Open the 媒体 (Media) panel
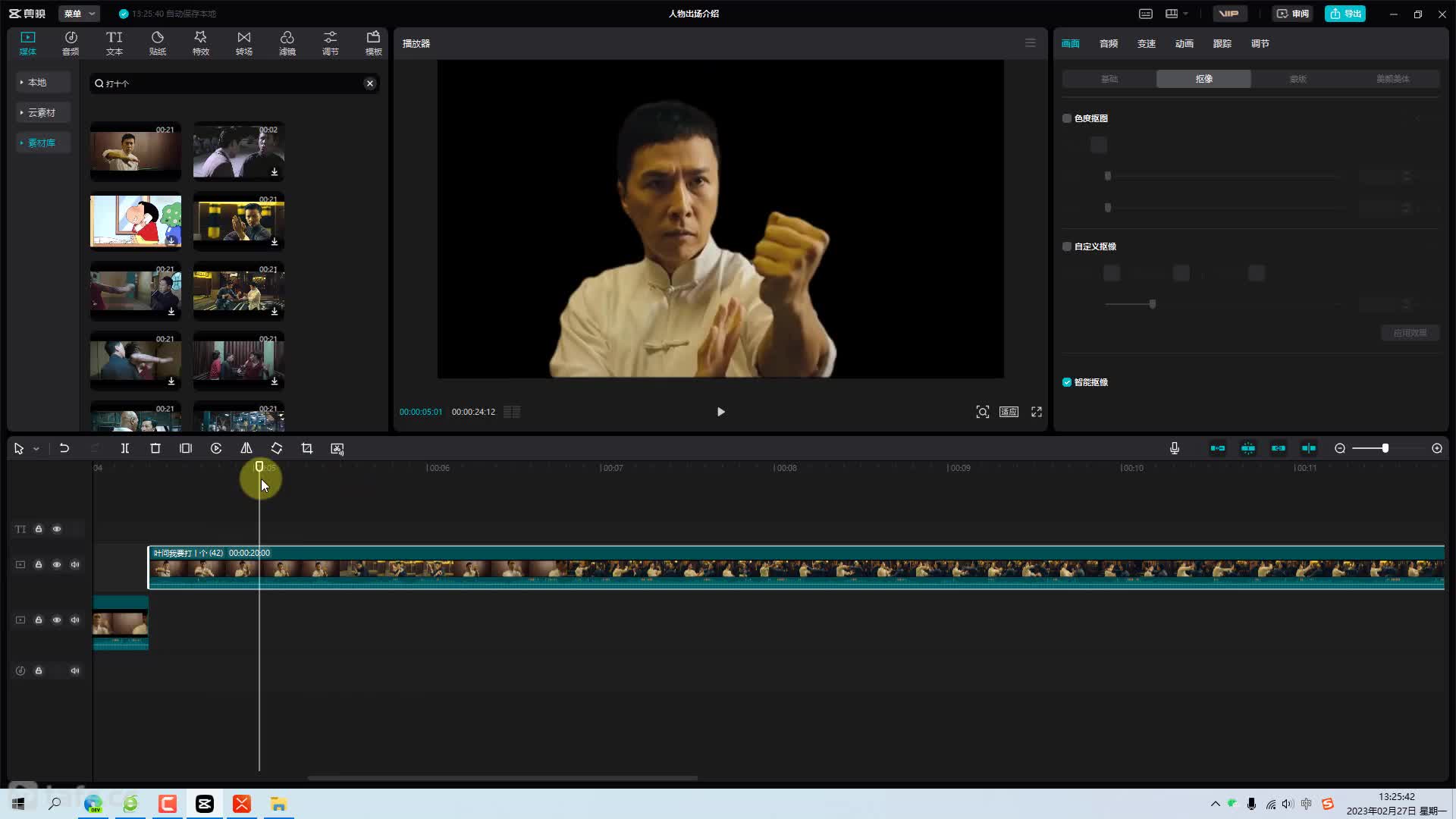This screenshot has height=819, width=1456. 28,43
